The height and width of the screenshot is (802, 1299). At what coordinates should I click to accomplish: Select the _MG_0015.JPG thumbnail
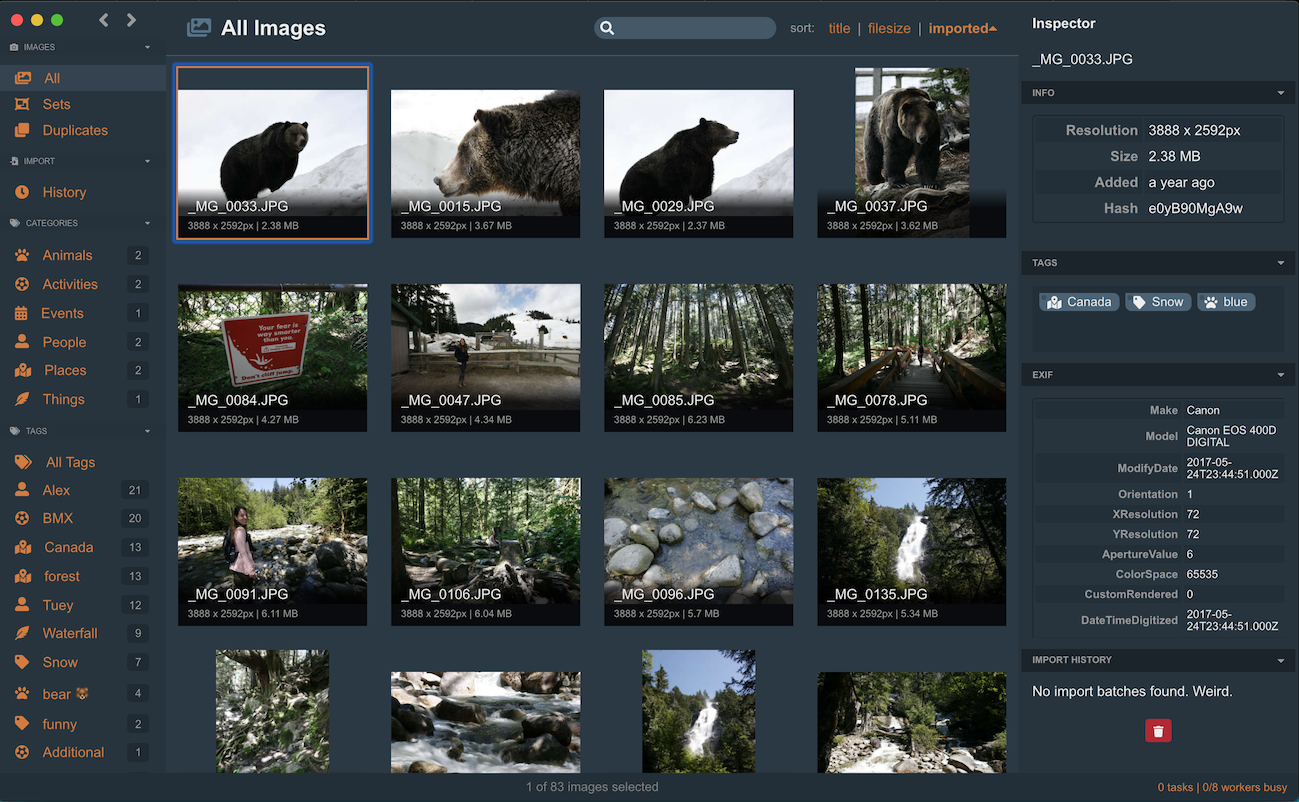coord(485,164)
